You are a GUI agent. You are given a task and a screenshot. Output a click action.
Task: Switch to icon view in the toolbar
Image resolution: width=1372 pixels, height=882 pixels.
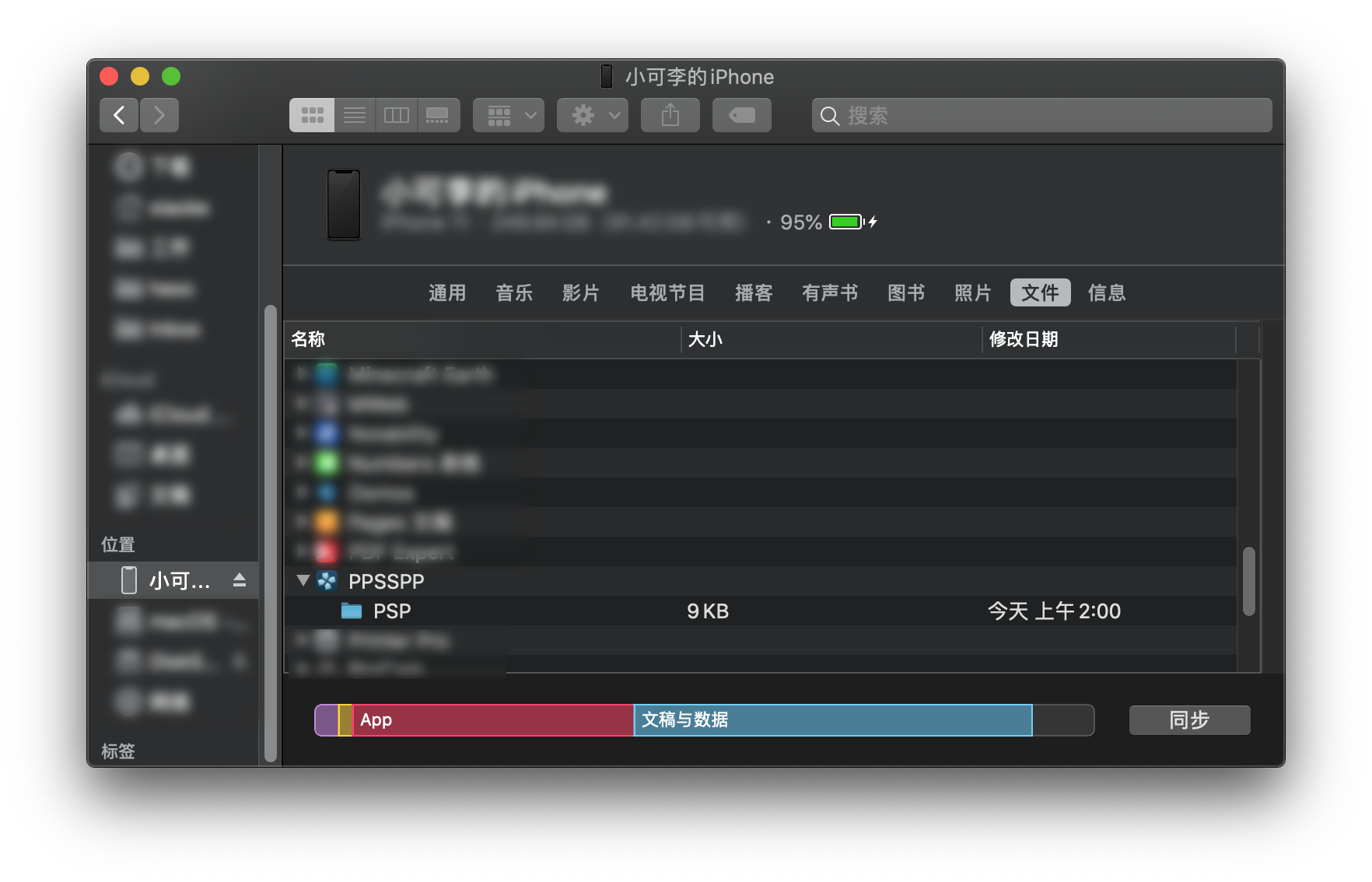[x=312, y=115]
